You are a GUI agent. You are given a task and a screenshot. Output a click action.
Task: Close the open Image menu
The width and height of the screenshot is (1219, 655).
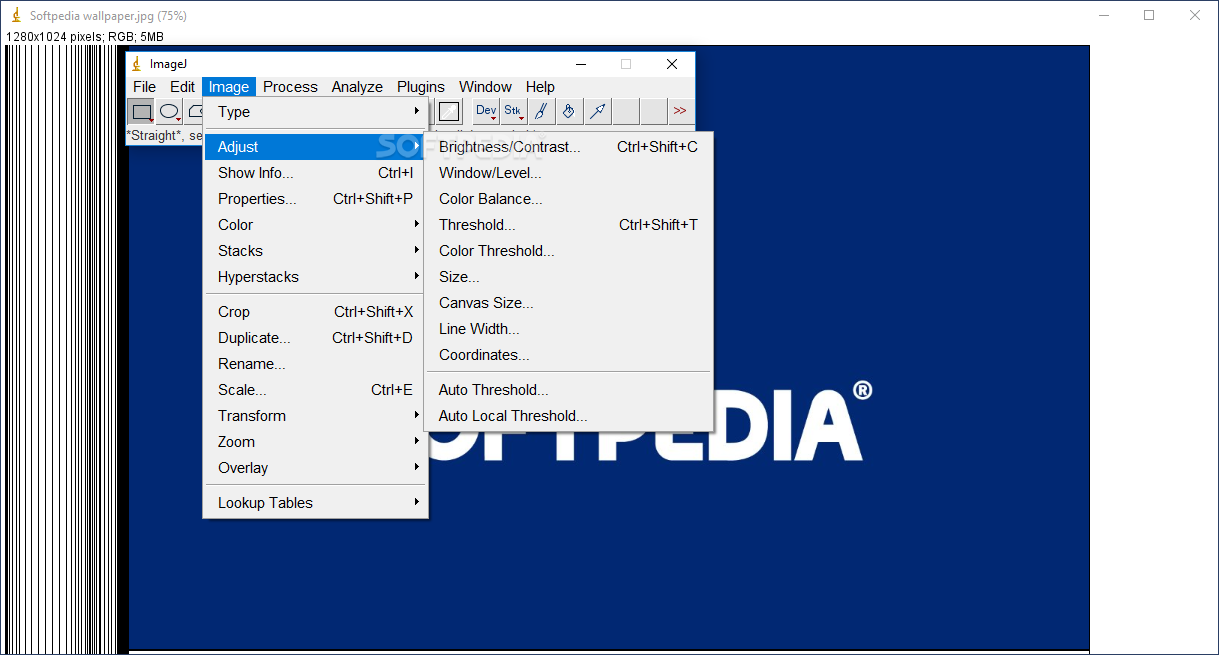(229, 87)
